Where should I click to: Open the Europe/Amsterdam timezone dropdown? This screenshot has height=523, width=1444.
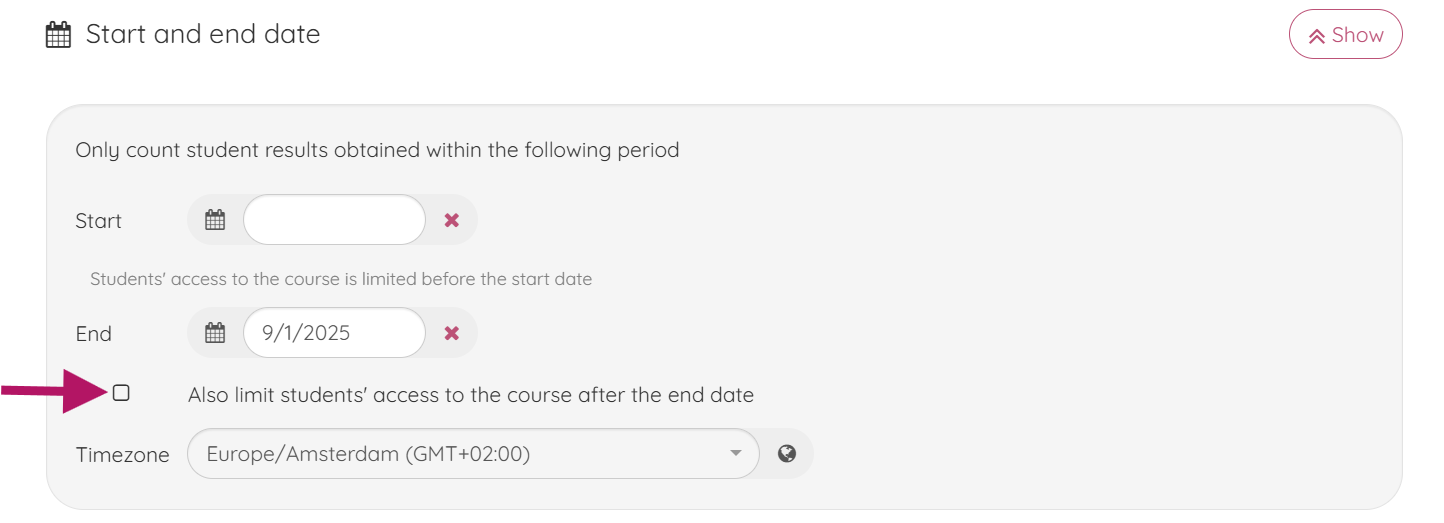click(472, 454)
